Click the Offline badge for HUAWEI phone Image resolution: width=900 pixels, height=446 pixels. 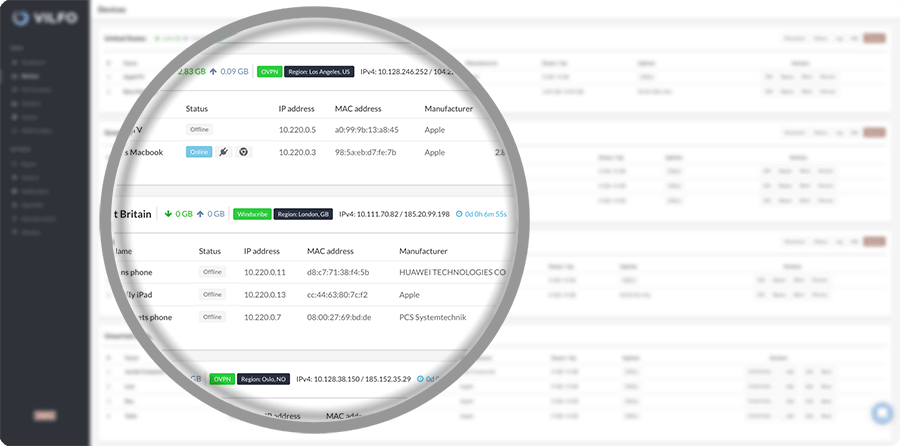coord(212,272)
